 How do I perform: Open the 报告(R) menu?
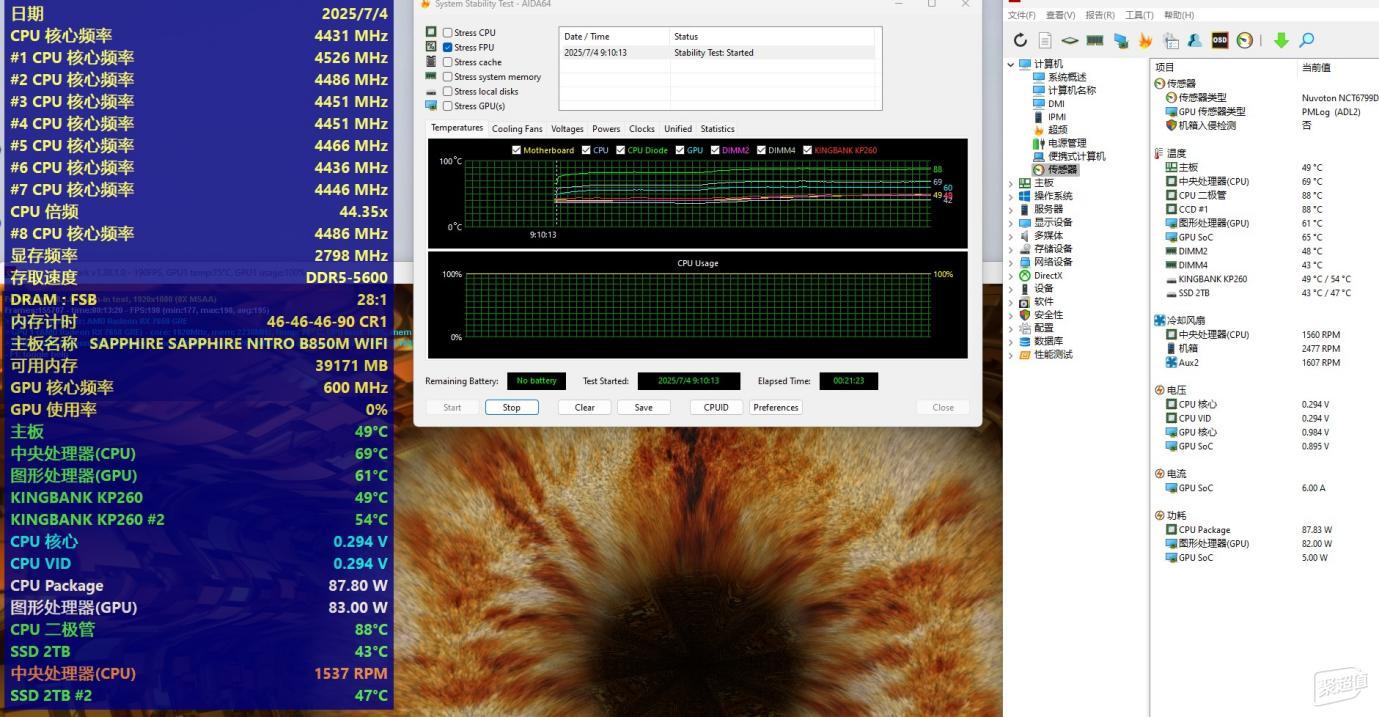(x=1100, y=15)
